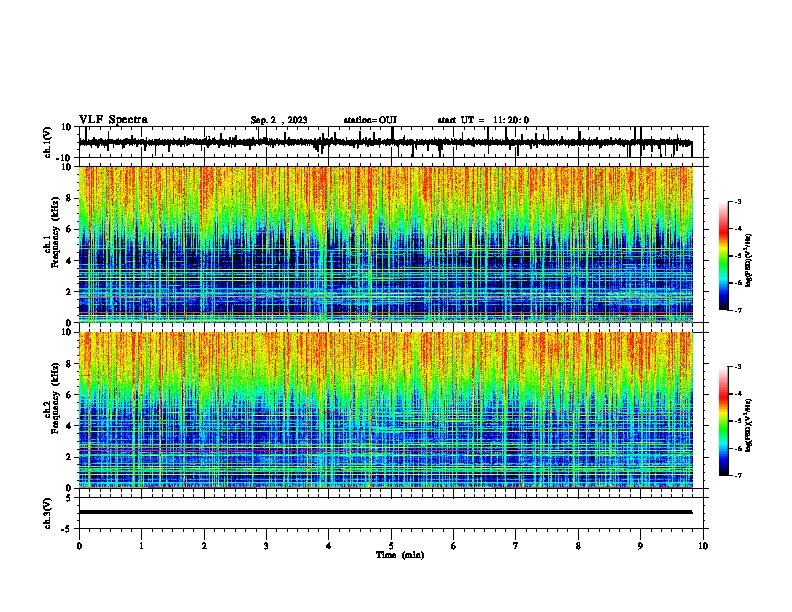Click the 'ch.3(V)' axis label
Screen dimensions: 792x612
48,513
